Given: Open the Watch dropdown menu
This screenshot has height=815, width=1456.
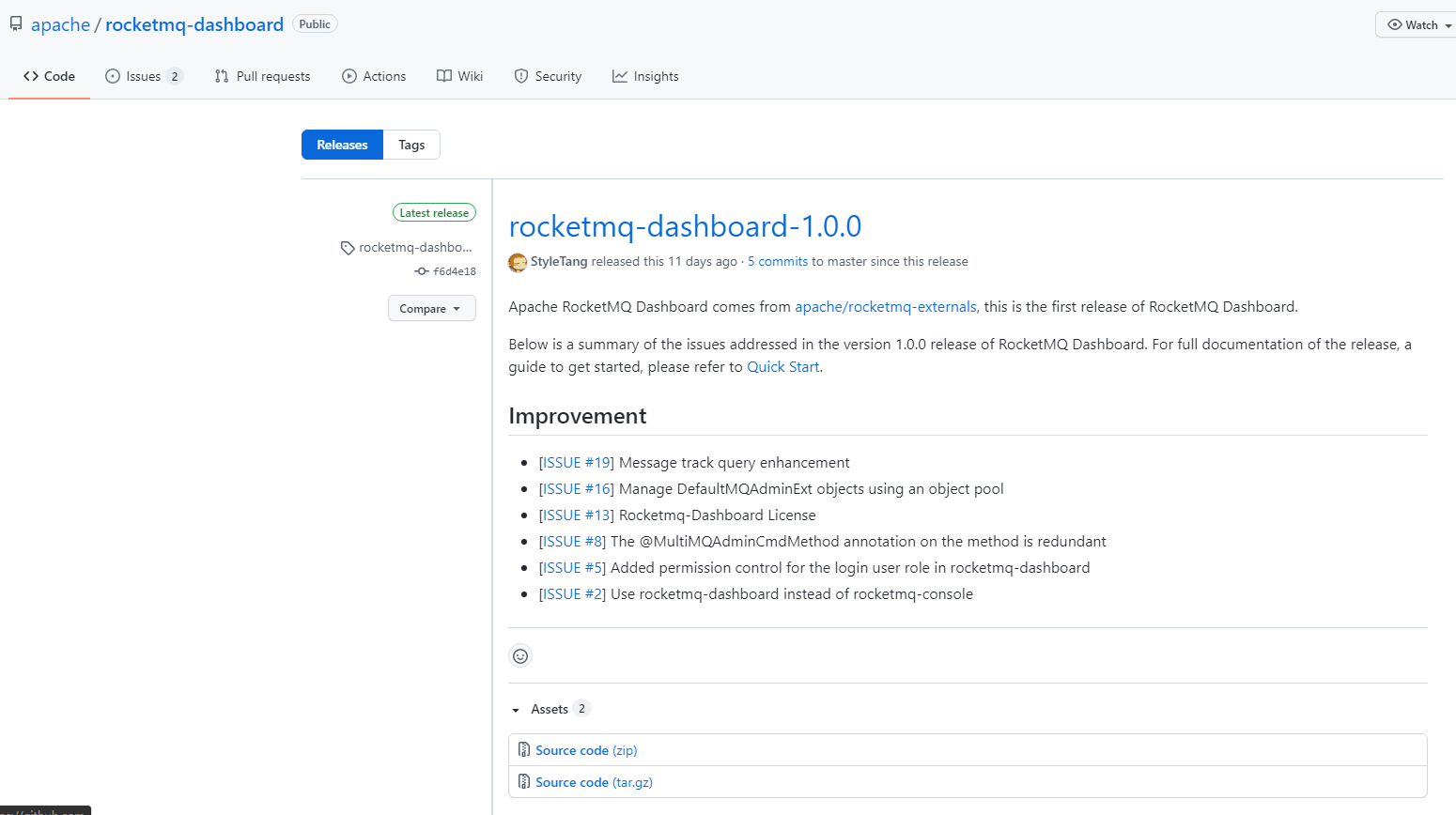Looking at the screenshot, I should tap(1418, 24).
